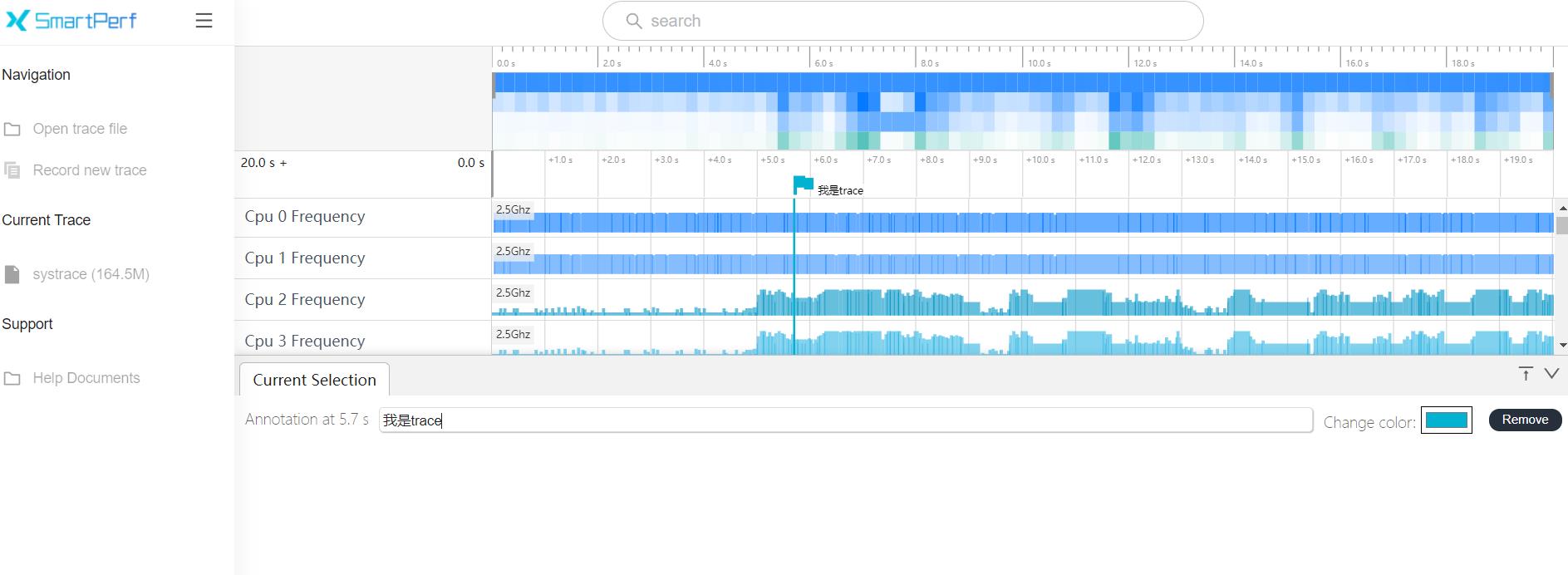Focus the search input box

click(x=914, y=21)
